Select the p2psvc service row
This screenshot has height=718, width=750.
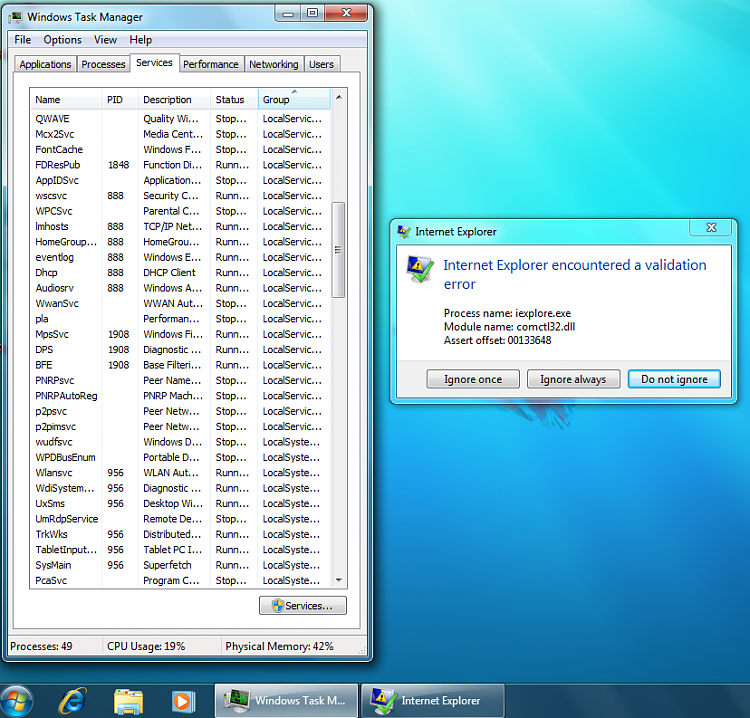click(180, 411)
